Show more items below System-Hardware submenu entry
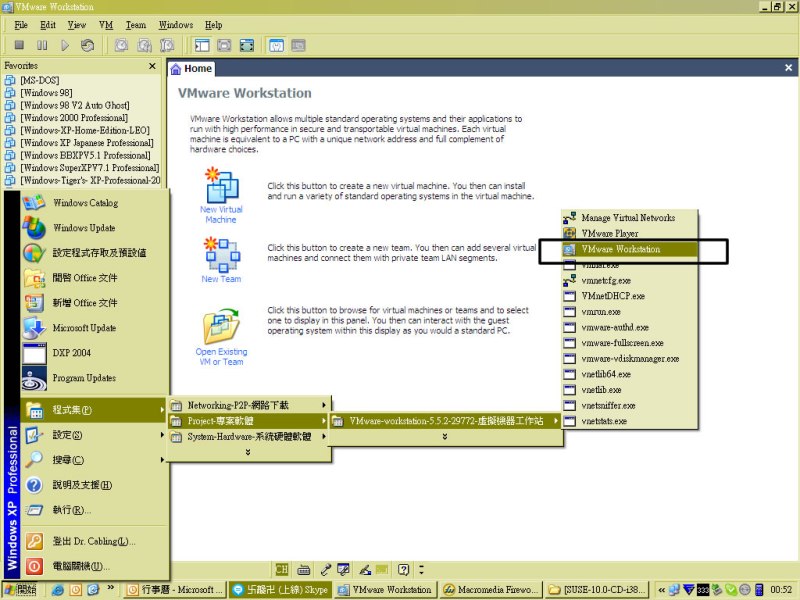 click(248, 452)
